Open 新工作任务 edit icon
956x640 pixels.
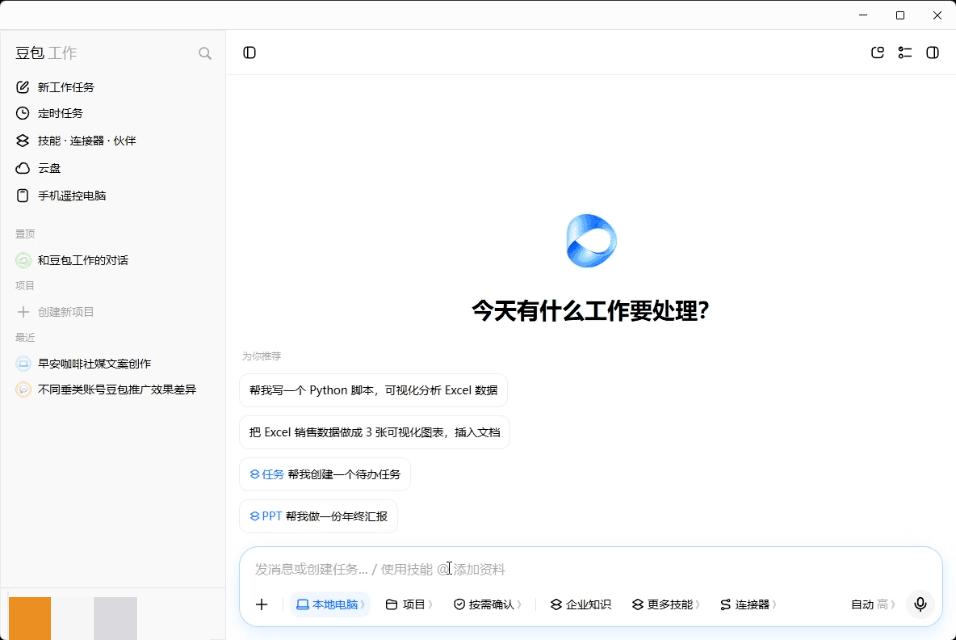[x=23, y=87]
